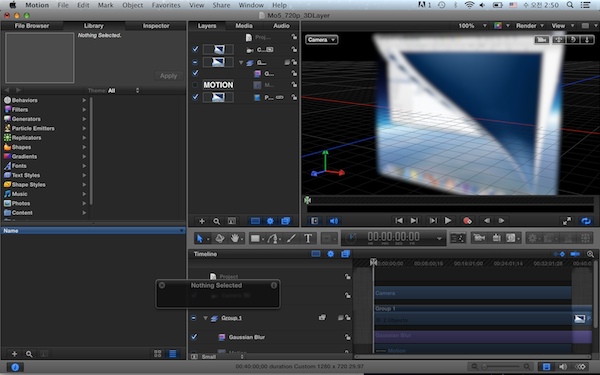Open timecode display options arrow
600x375 pixels.
tap(439, 238)
